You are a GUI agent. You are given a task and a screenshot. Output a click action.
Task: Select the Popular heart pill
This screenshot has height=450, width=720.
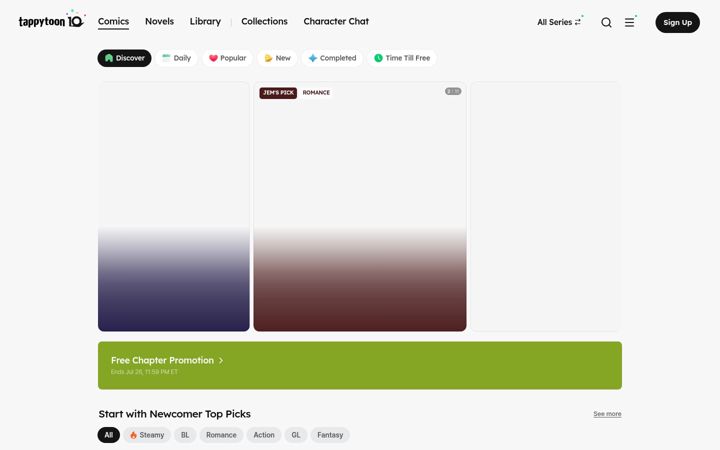click(x=227, y=58)
